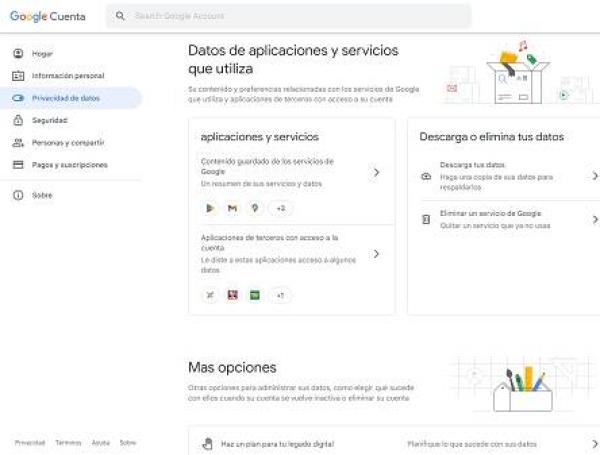The height and width of the screenshot is (455, 600).
Task: Click the Personas y compartir people icon
Action: (18, 143)
